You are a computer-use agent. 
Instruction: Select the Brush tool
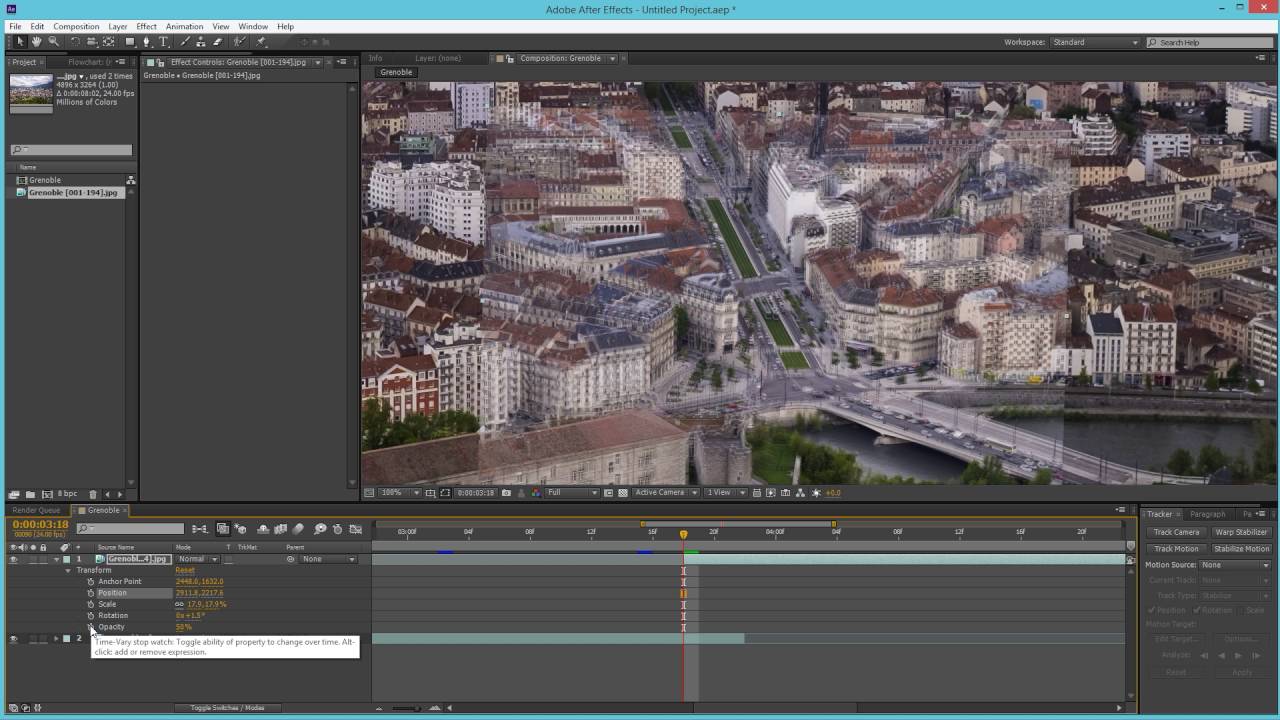click(184, 42)
